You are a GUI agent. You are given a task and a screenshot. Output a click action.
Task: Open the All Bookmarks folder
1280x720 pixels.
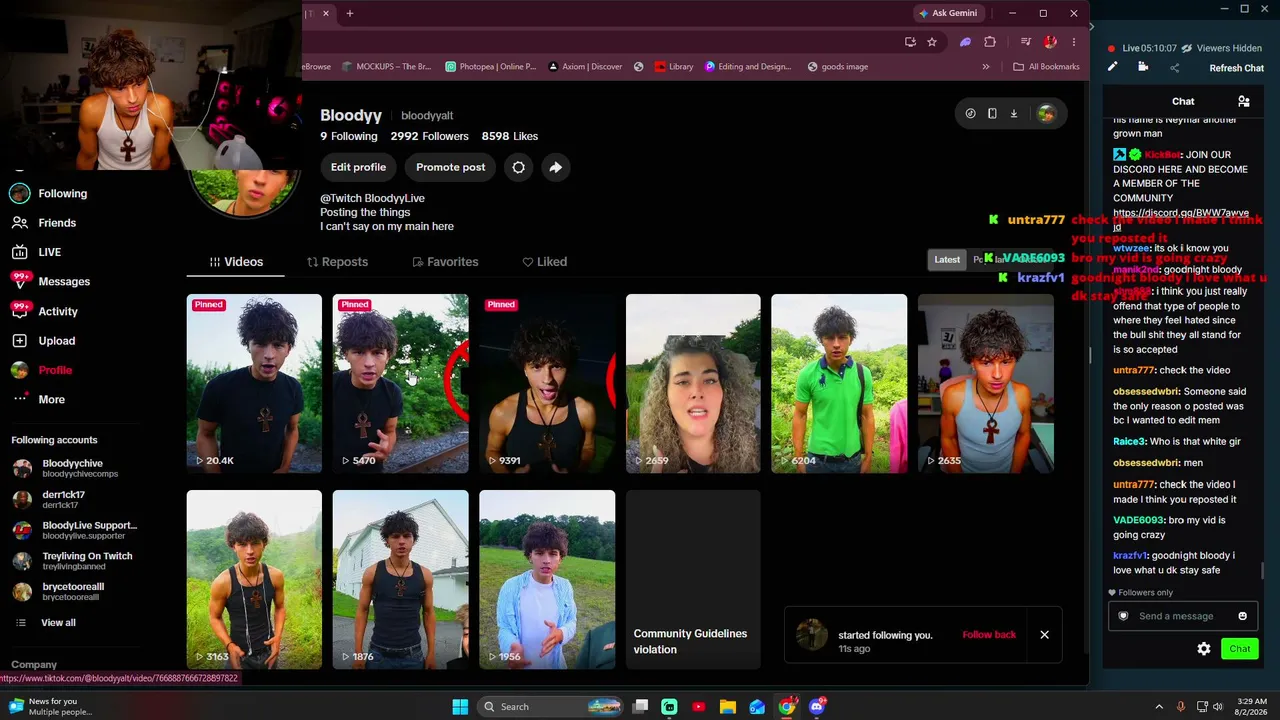point(1046,67)
